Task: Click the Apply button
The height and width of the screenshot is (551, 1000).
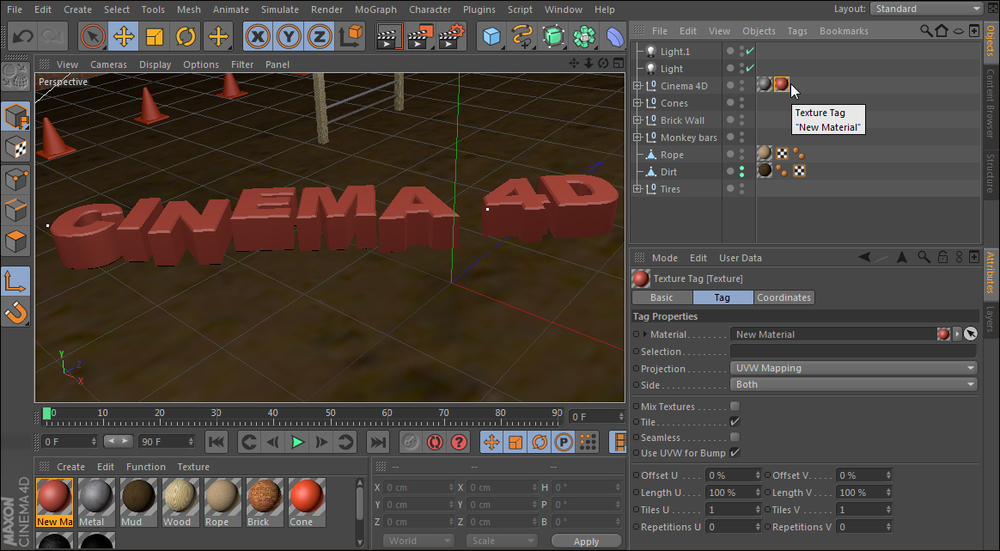Action: [586, 541]
